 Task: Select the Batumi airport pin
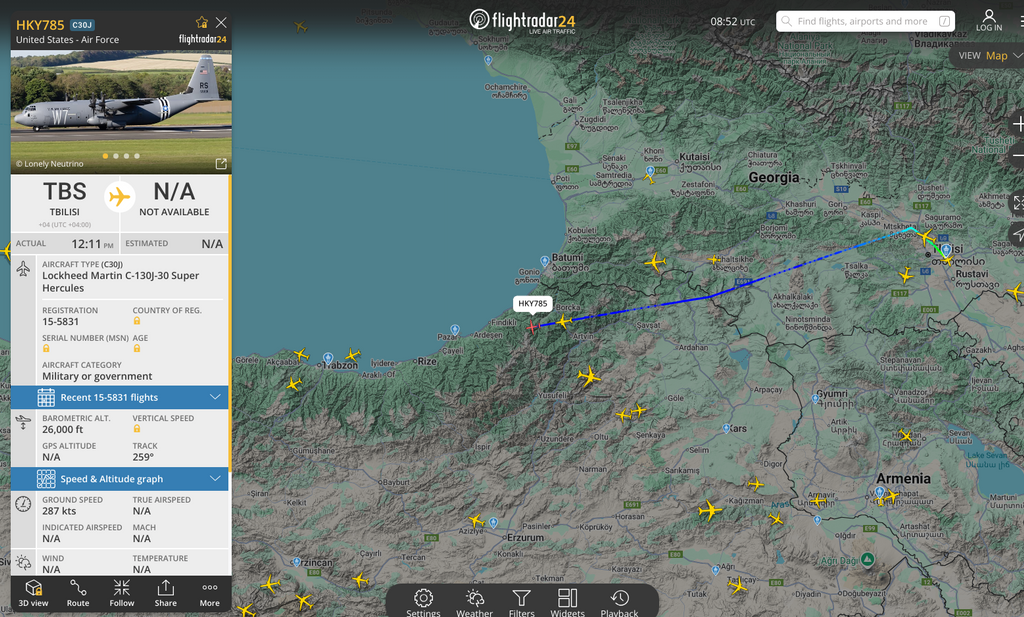pyautogui.click(x=545, y=261)
